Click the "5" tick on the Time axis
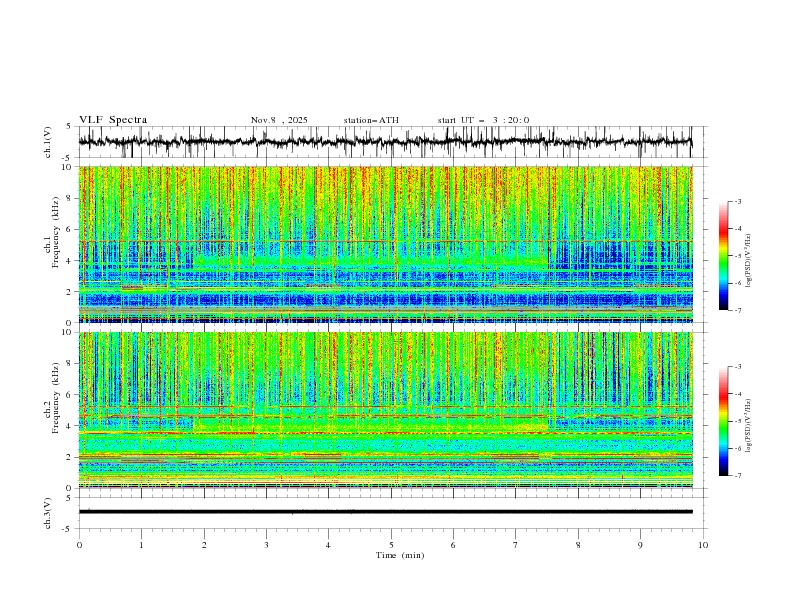The width and height of the screenshot is (792, 612). point(391,545)
